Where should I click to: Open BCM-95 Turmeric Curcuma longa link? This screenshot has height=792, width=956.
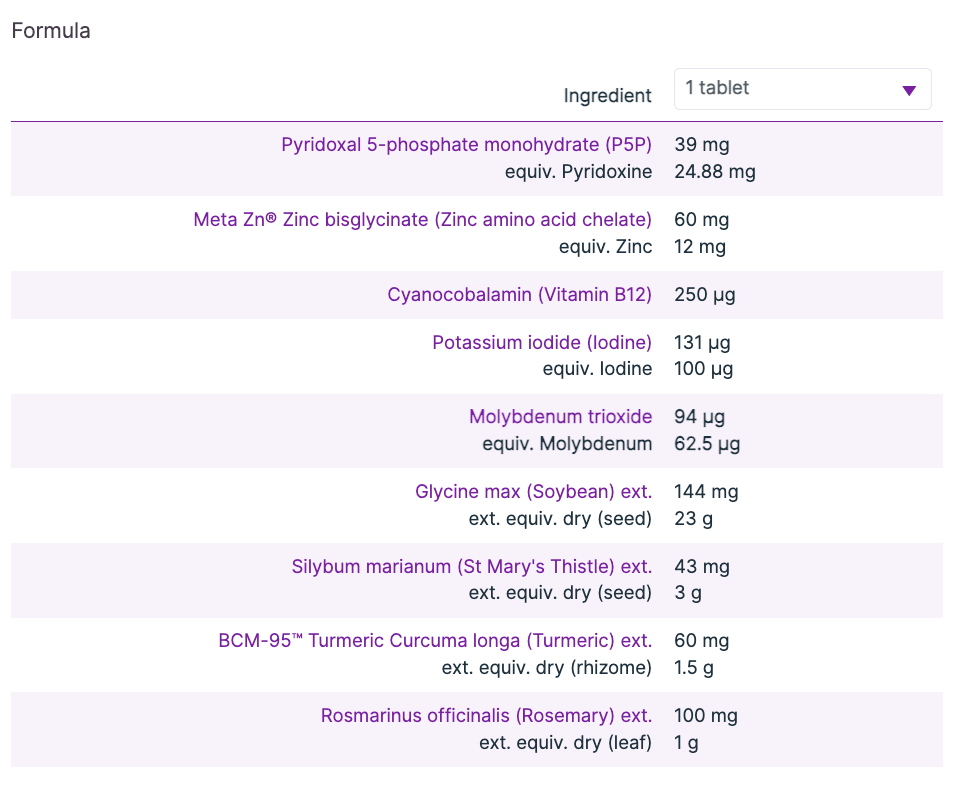pos(435,641)
